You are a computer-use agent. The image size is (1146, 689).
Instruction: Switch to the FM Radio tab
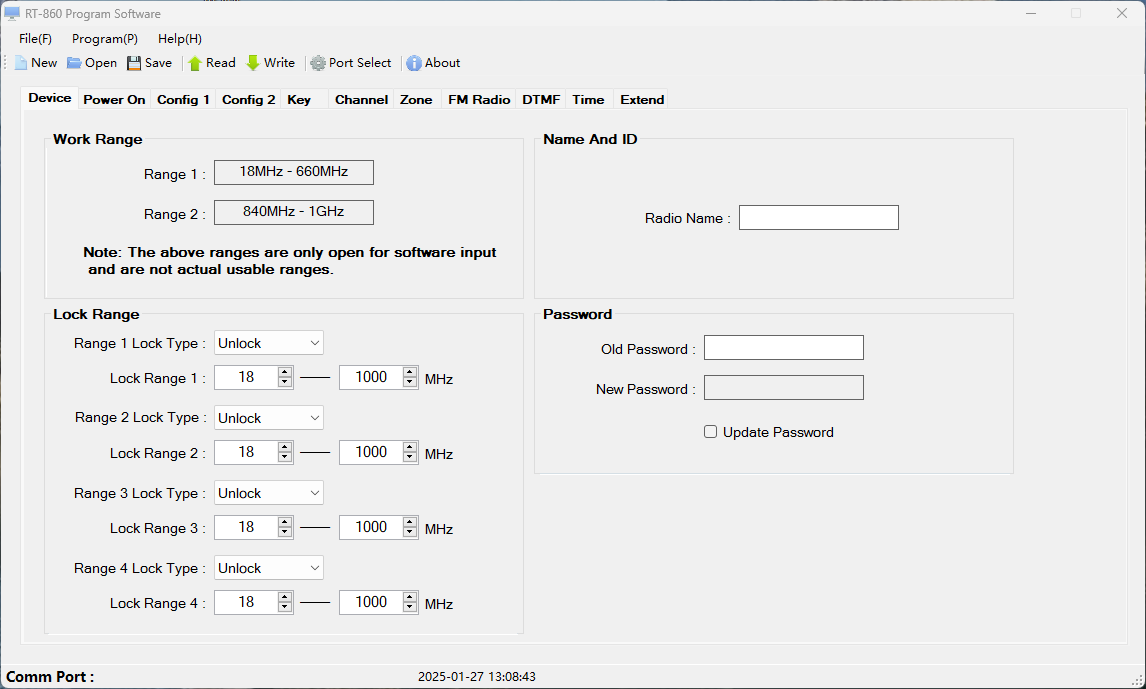point(479,99)
